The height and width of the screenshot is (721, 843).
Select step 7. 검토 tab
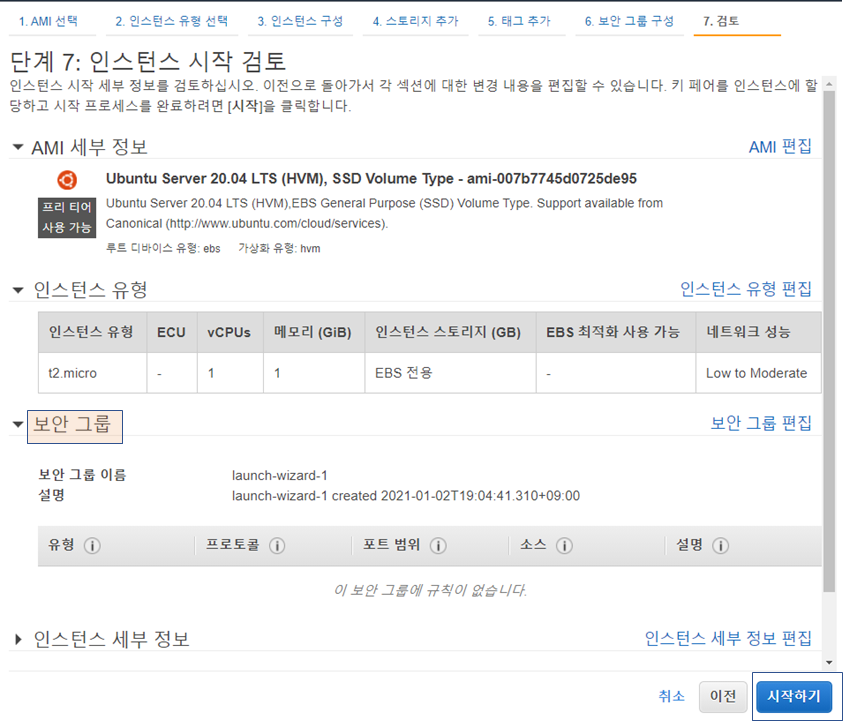(721, 22)
